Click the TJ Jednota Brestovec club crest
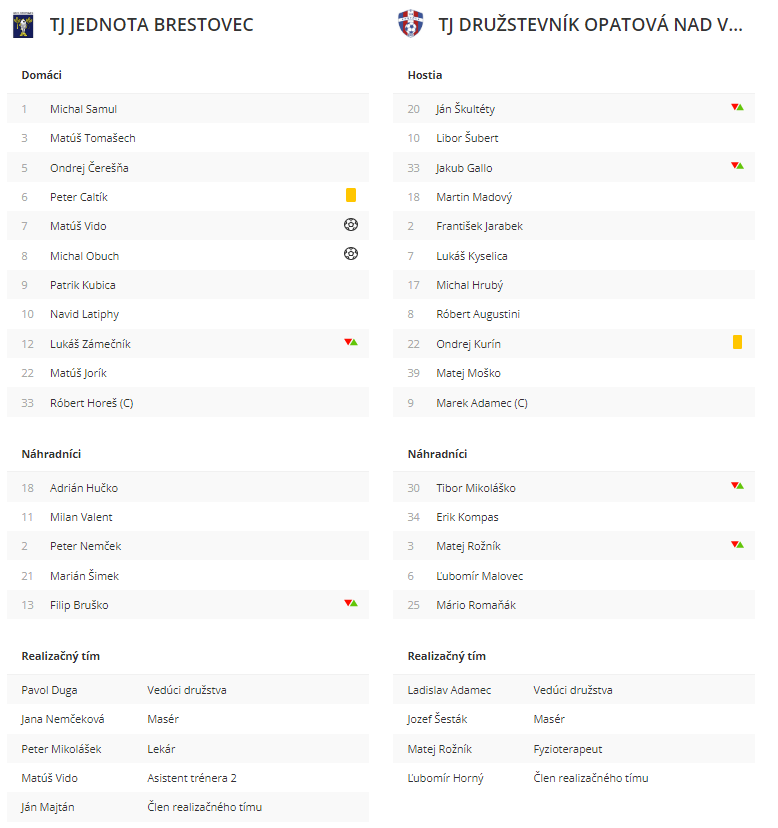 point(23,25)
